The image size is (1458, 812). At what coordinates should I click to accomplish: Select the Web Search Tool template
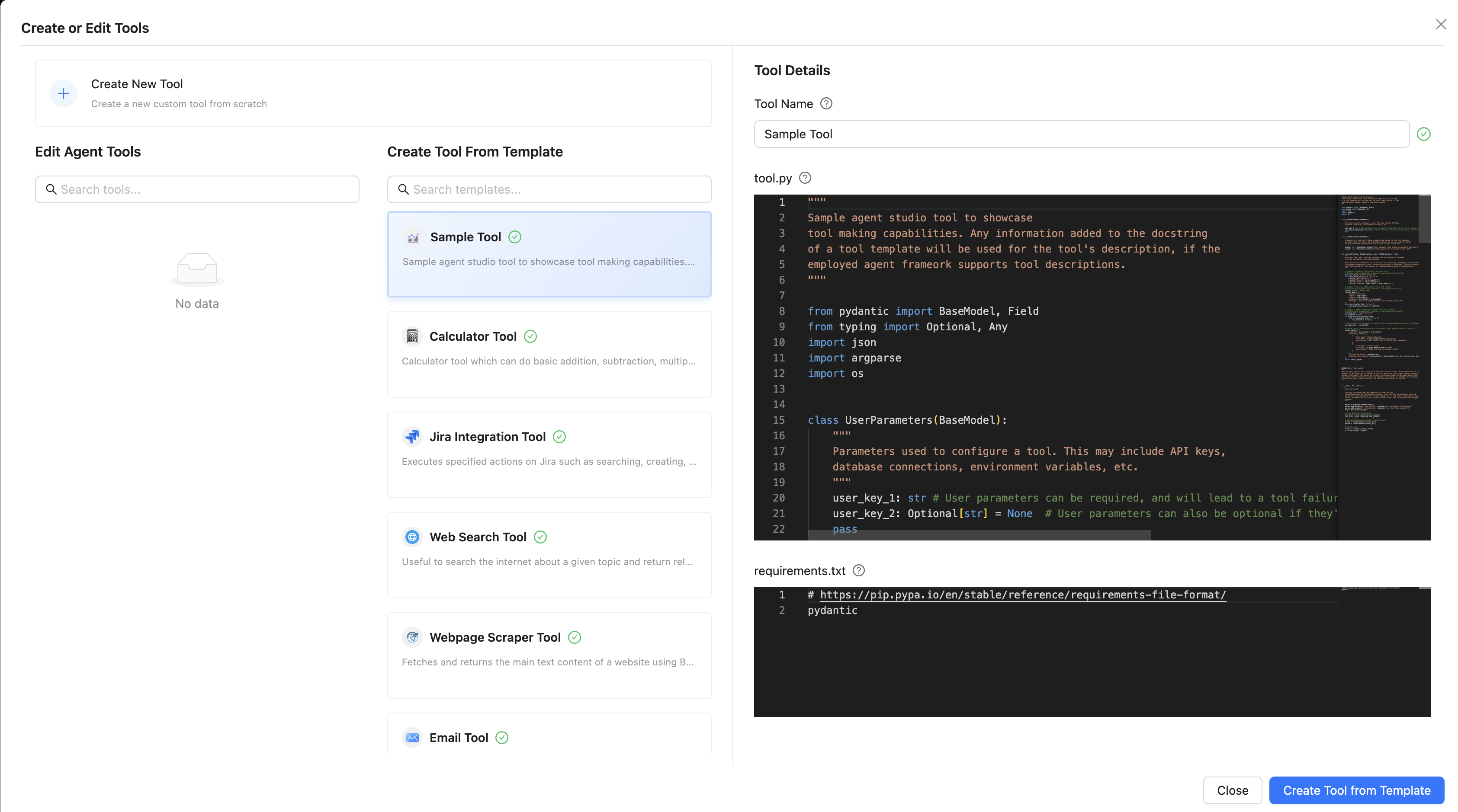pyautogui.click(x=549, y=554)
